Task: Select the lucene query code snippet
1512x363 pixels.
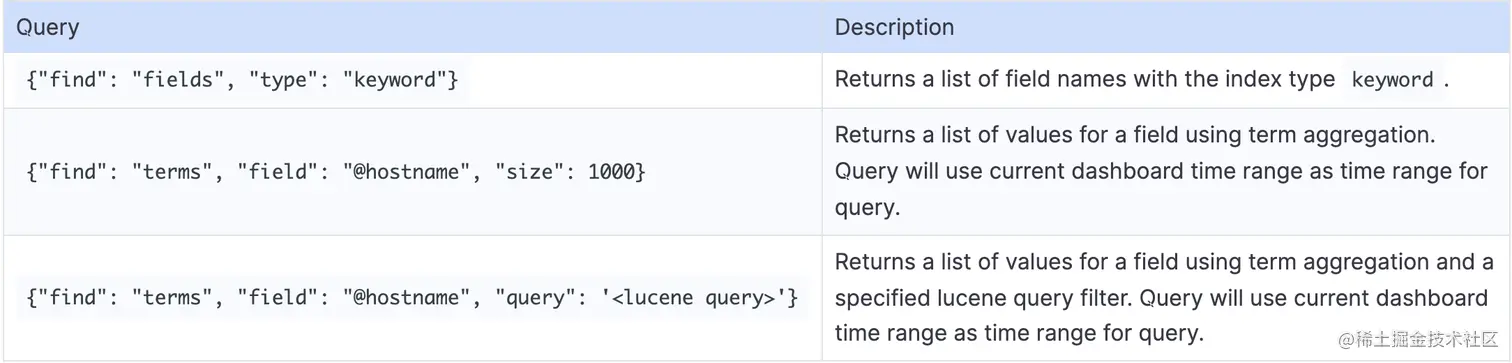Action: [x=412, y=298]
